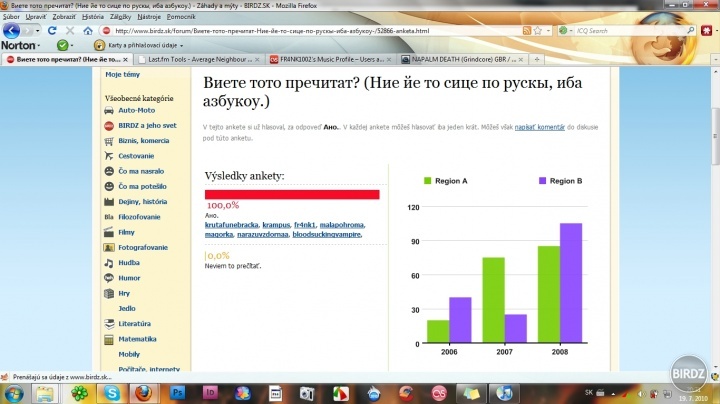Click the Biznis, komercia cart icon
This screenshot has height=404, width=720.
[x=109, y=141]
